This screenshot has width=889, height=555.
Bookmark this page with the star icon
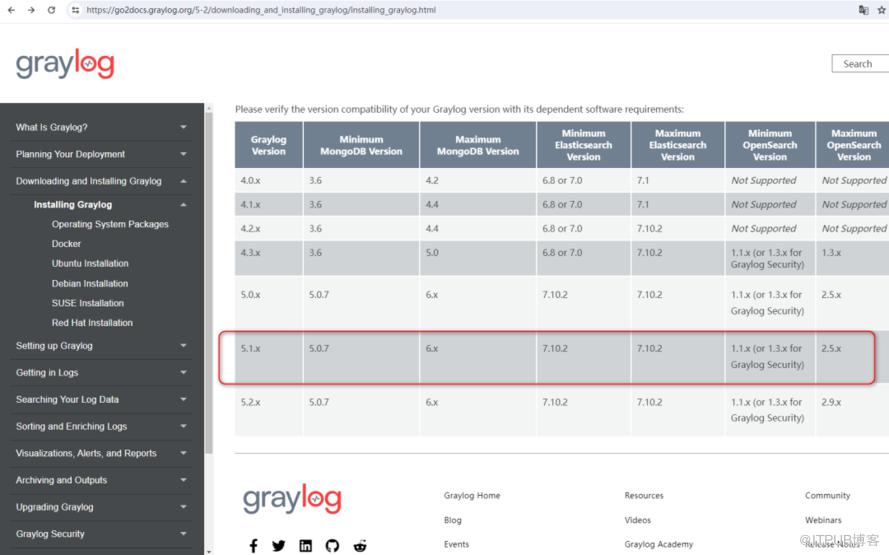(x=881, y=10)
